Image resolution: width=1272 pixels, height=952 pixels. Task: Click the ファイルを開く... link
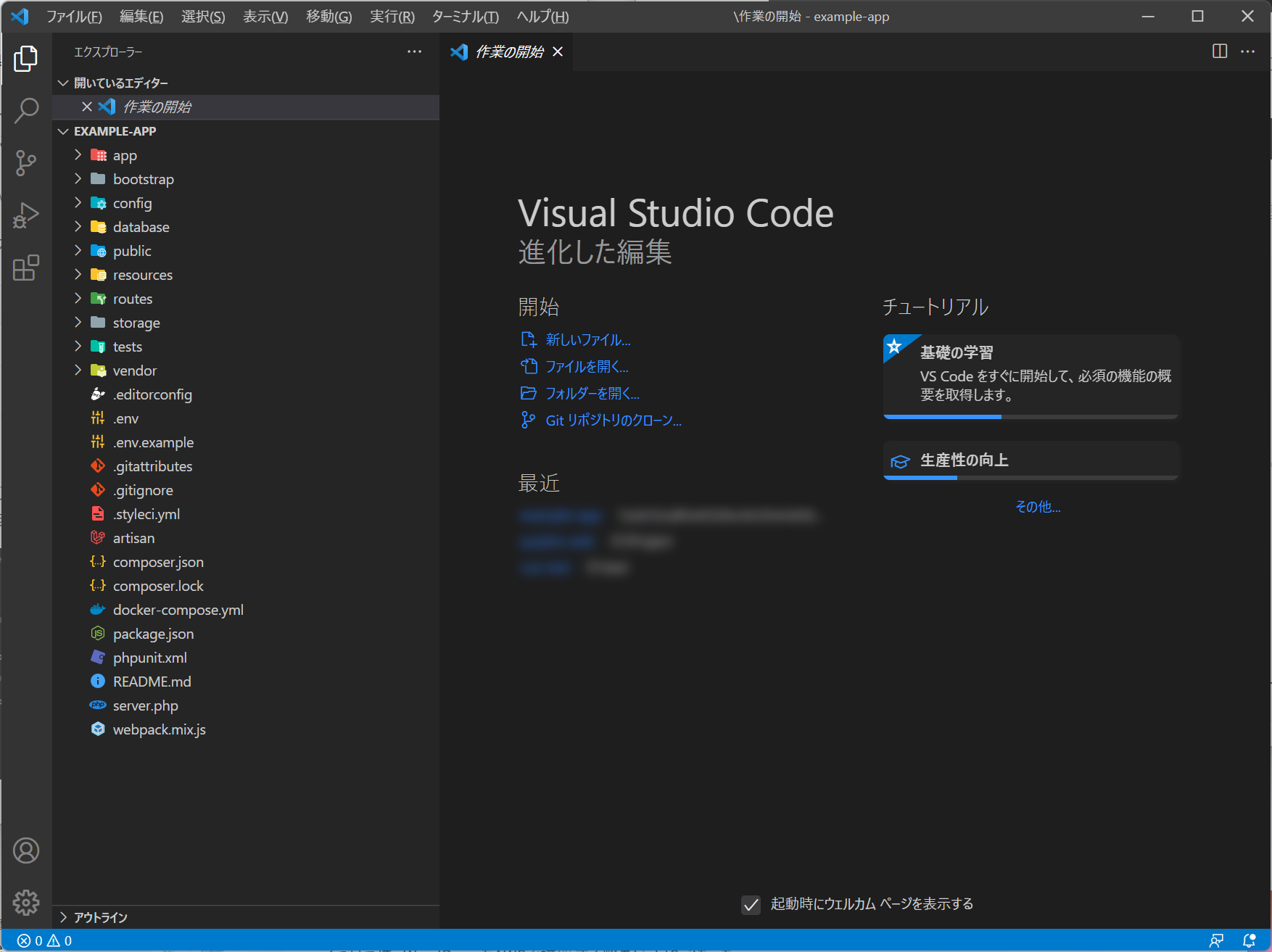(587, 366)
